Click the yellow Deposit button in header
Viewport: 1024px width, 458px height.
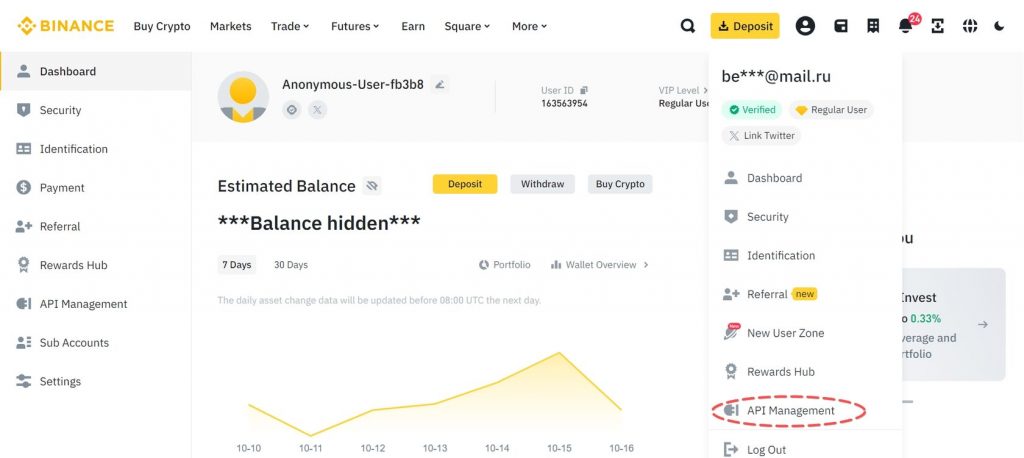tap(745, 26)
